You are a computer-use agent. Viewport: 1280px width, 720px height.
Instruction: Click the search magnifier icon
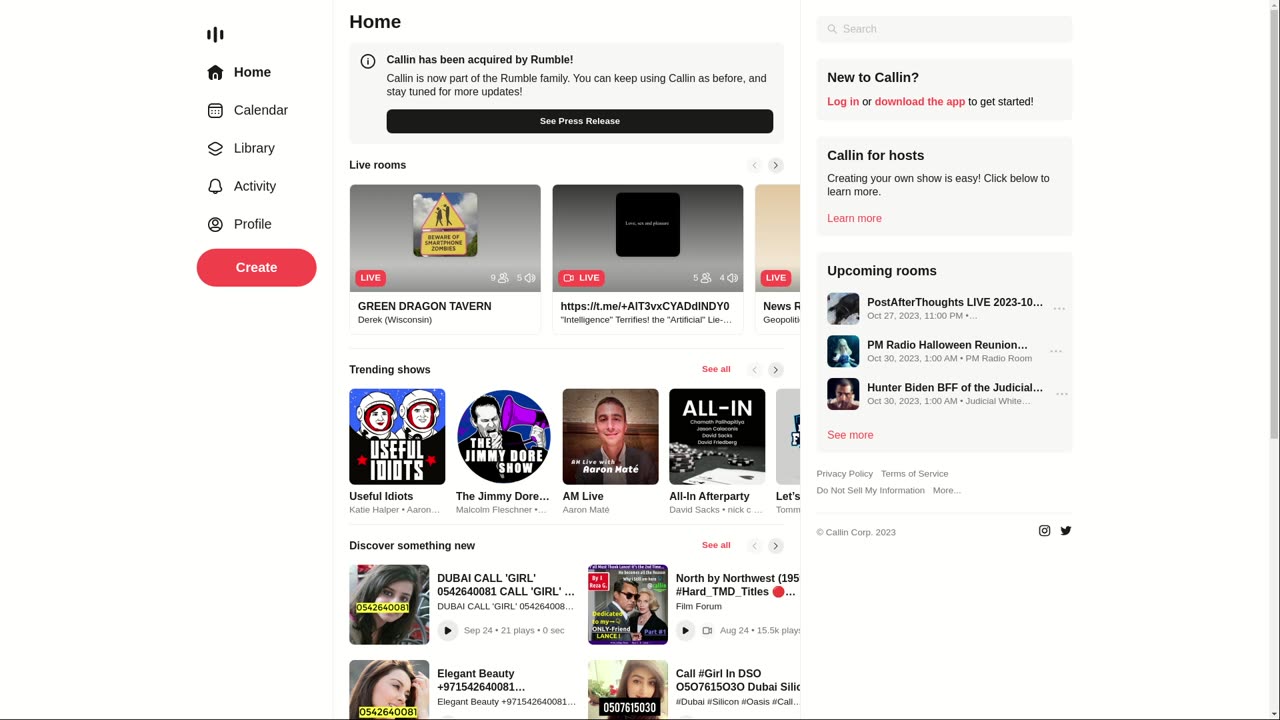(x=832, y=29)
